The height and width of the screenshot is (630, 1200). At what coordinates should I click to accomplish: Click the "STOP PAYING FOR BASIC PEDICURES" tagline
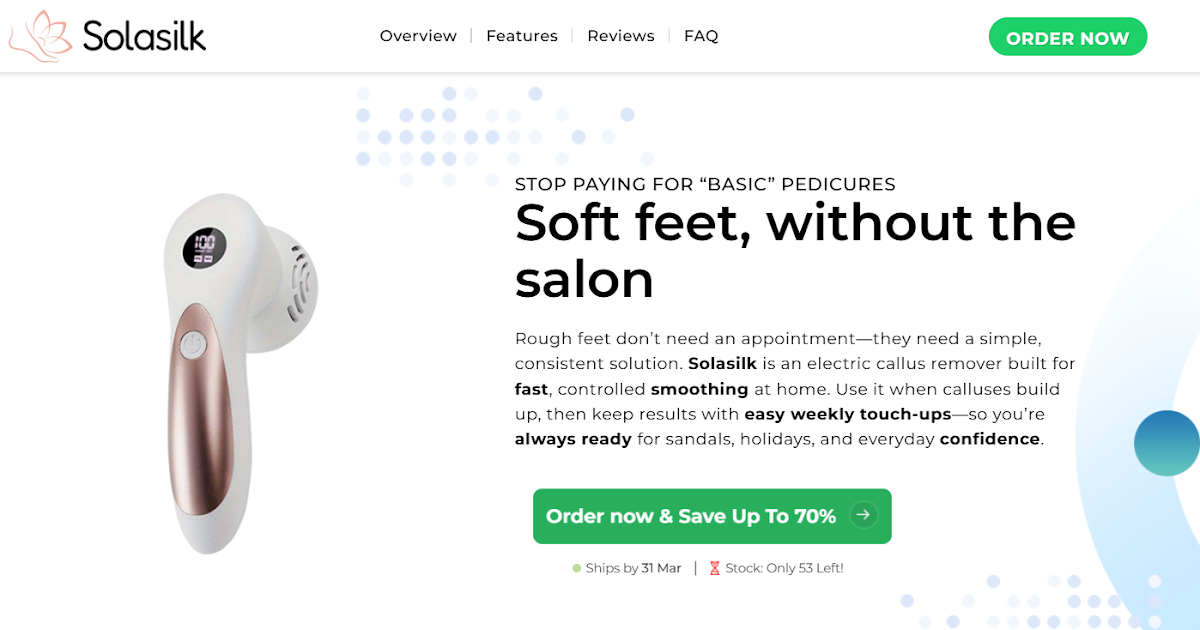pos(705,184)
